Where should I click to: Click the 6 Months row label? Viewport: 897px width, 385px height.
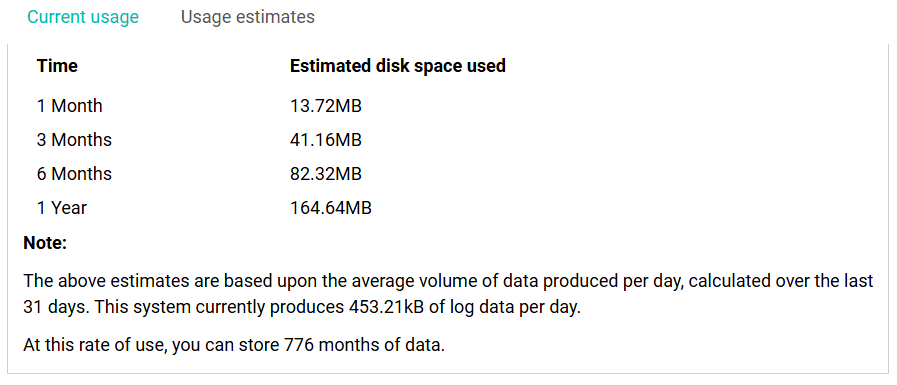(x=74, y=173)
